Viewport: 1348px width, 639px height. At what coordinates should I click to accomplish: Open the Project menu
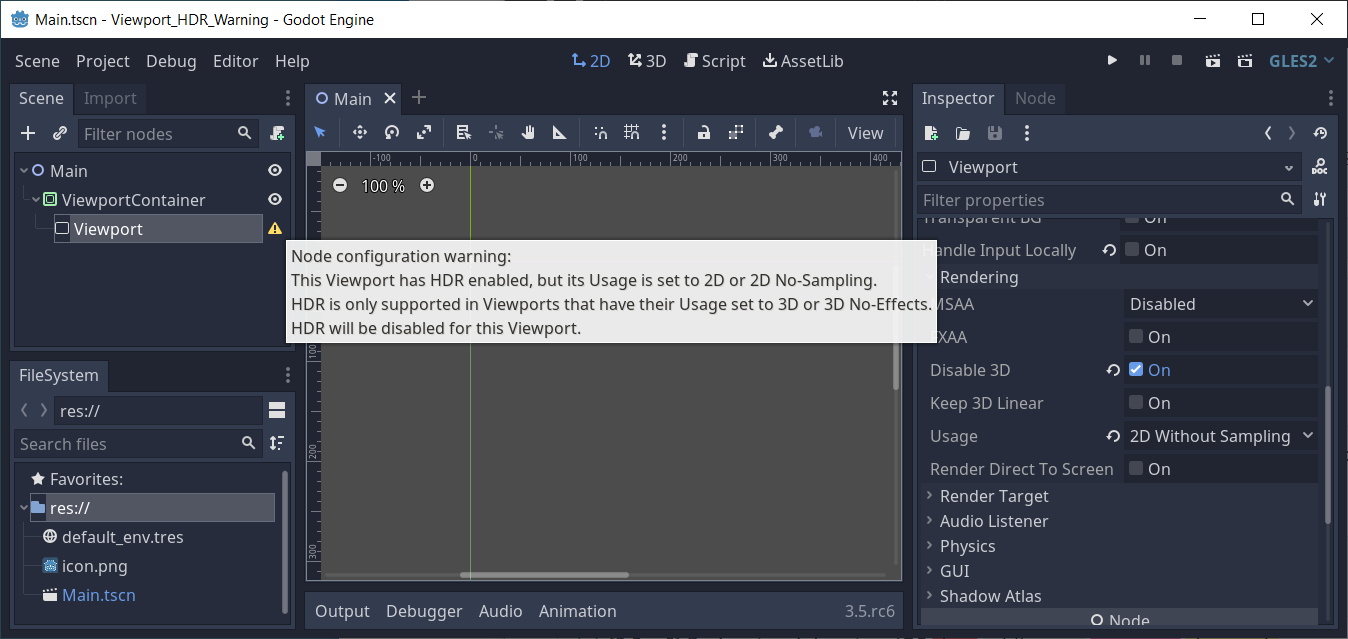point(102,60)
